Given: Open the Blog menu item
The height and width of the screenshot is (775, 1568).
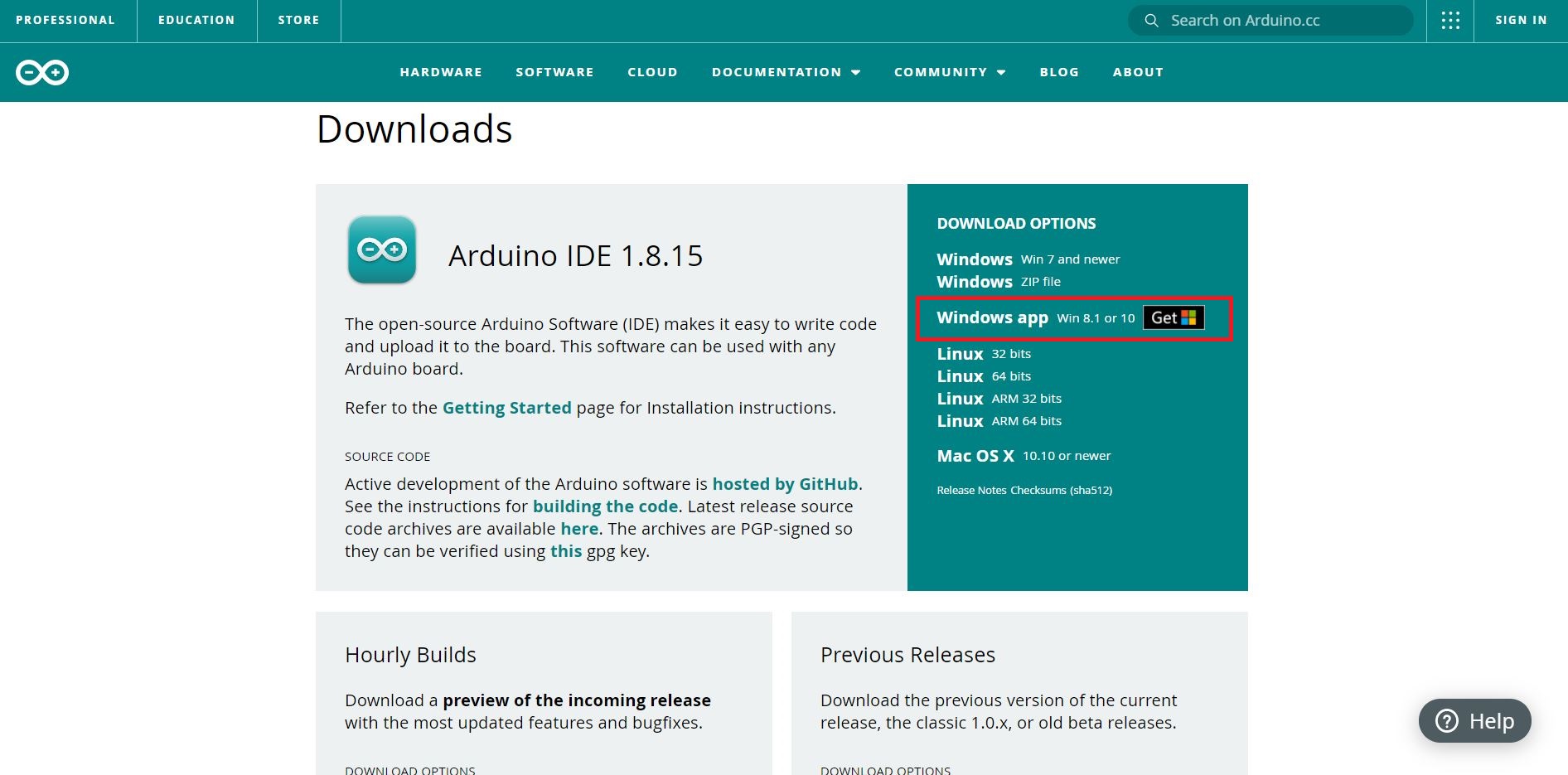Looking at the screenshot, I should (1059, 72).
